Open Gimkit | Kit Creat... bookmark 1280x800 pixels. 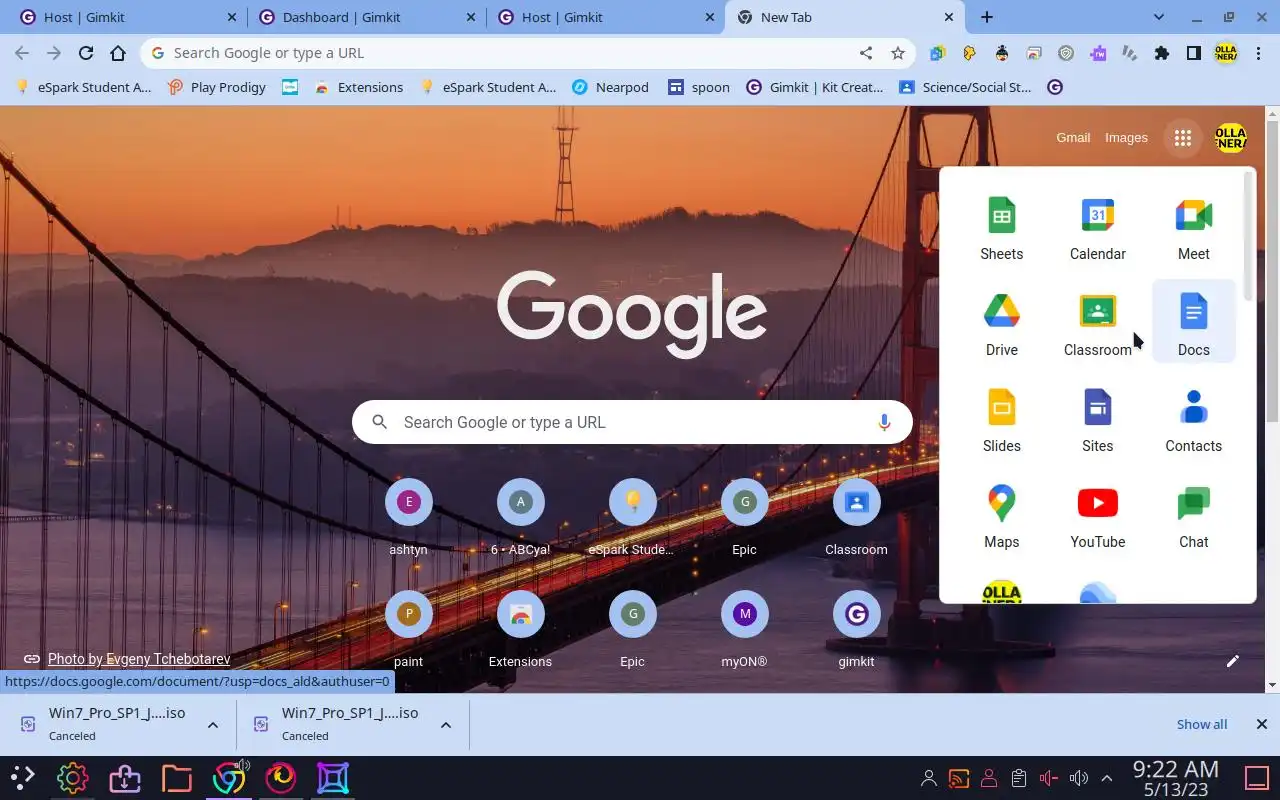tap(815, 87)
